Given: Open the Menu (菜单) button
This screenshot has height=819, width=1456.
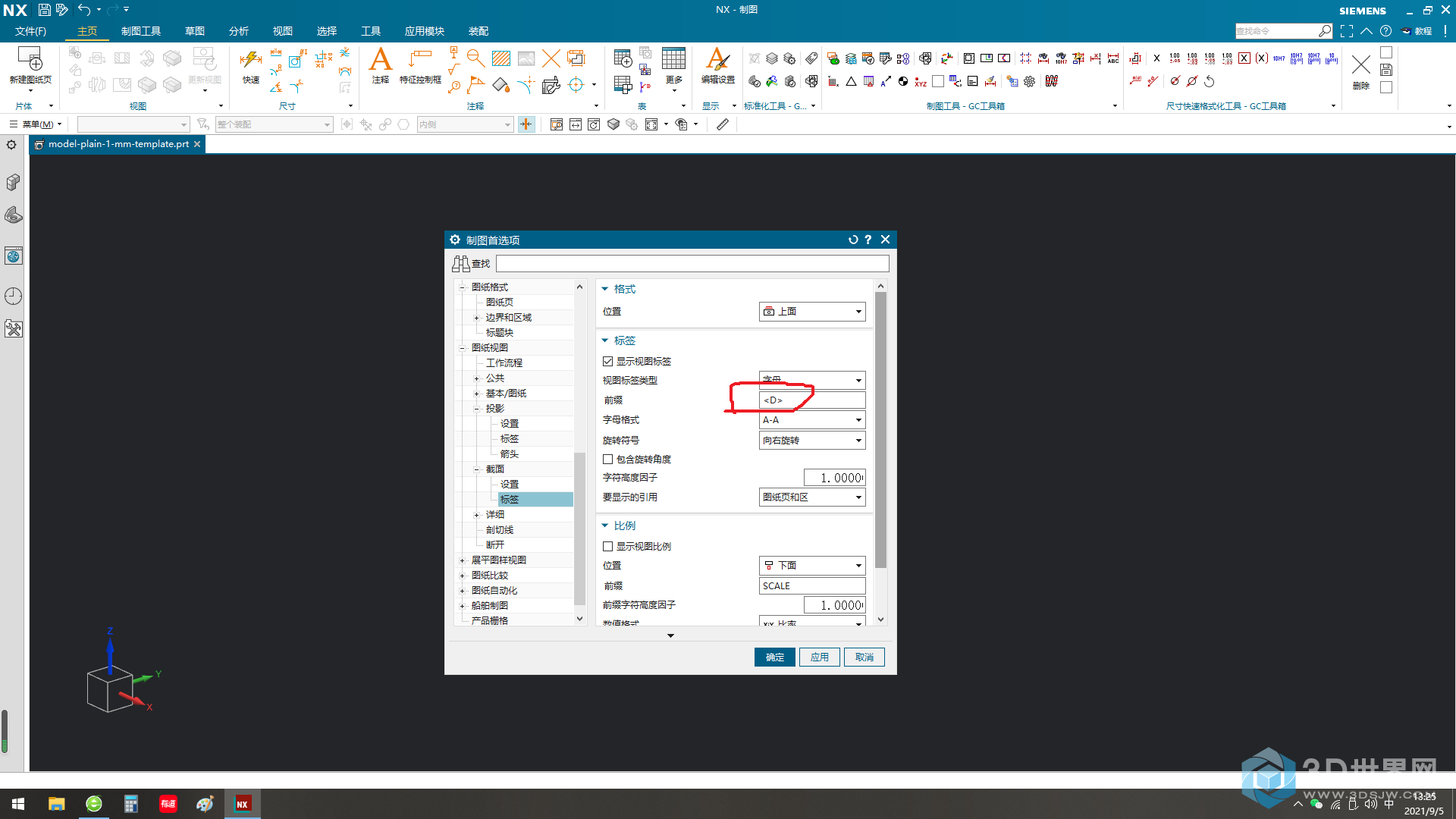Looking at the screenshot, I should [36, 124].
